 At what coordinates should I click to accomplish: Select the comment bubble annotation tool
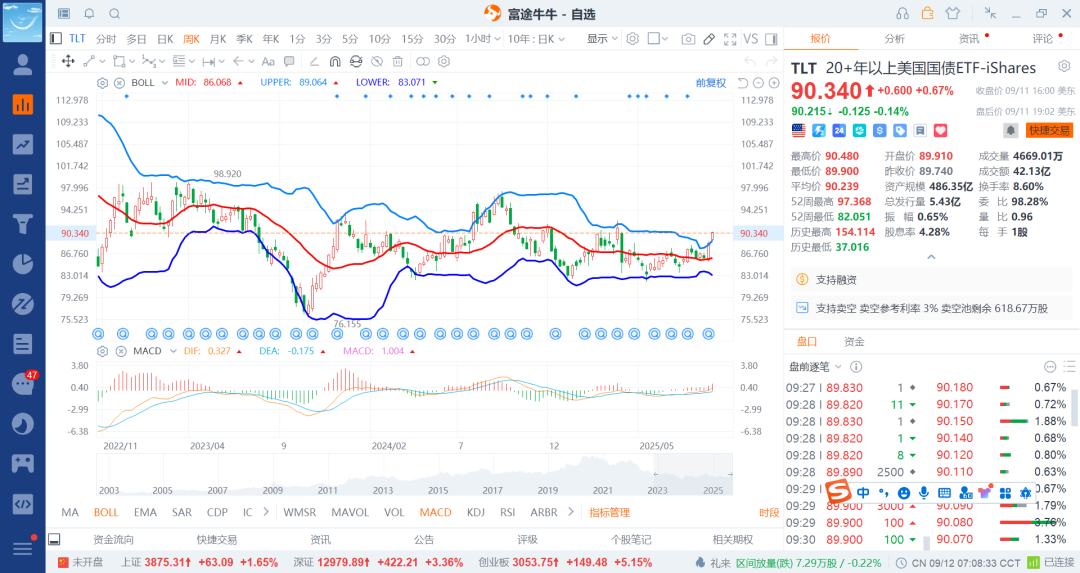tap(289, 61)
